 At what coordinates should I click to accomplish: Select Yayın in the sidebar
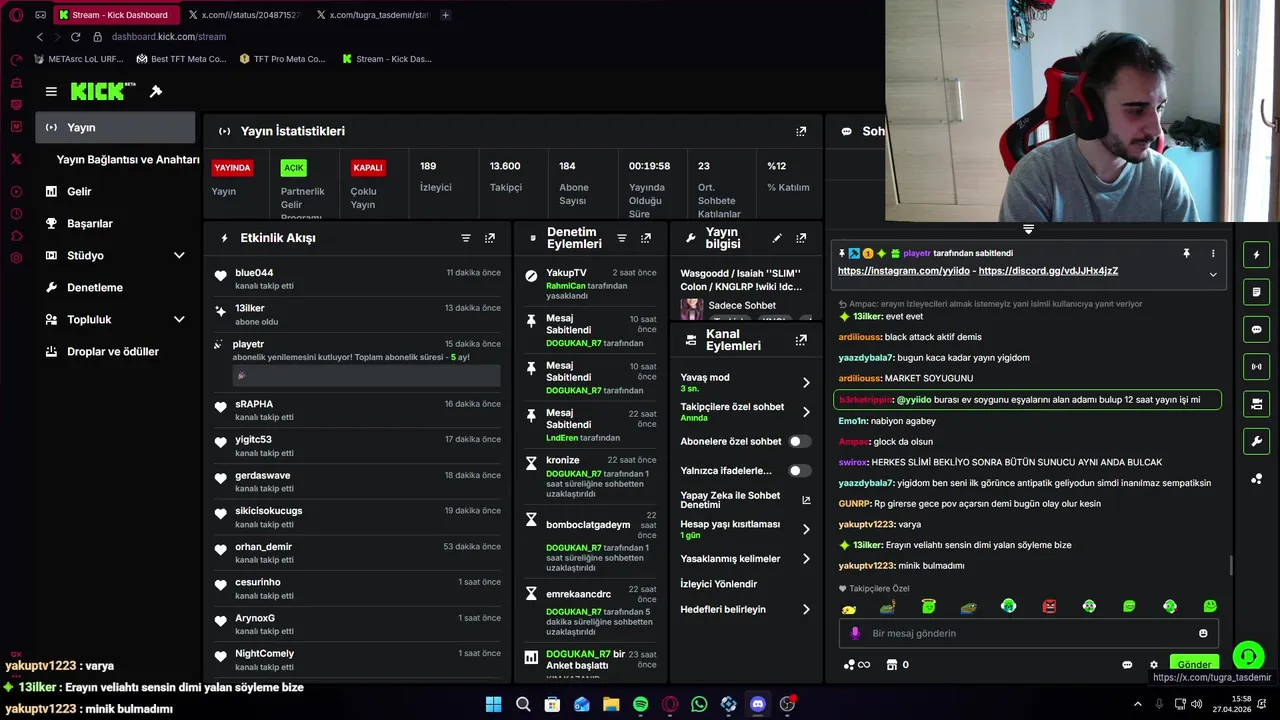point(115,127)
